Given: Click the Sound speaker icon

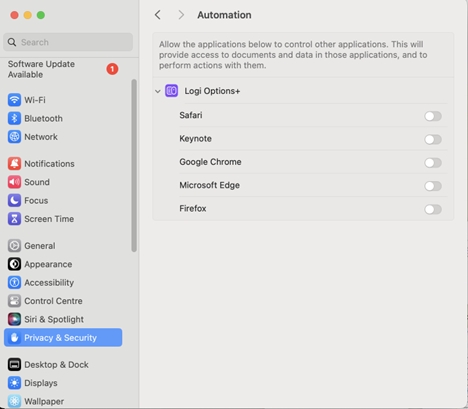Looking at the screenshot, I should pyautogui.click(x=14, y=182).
